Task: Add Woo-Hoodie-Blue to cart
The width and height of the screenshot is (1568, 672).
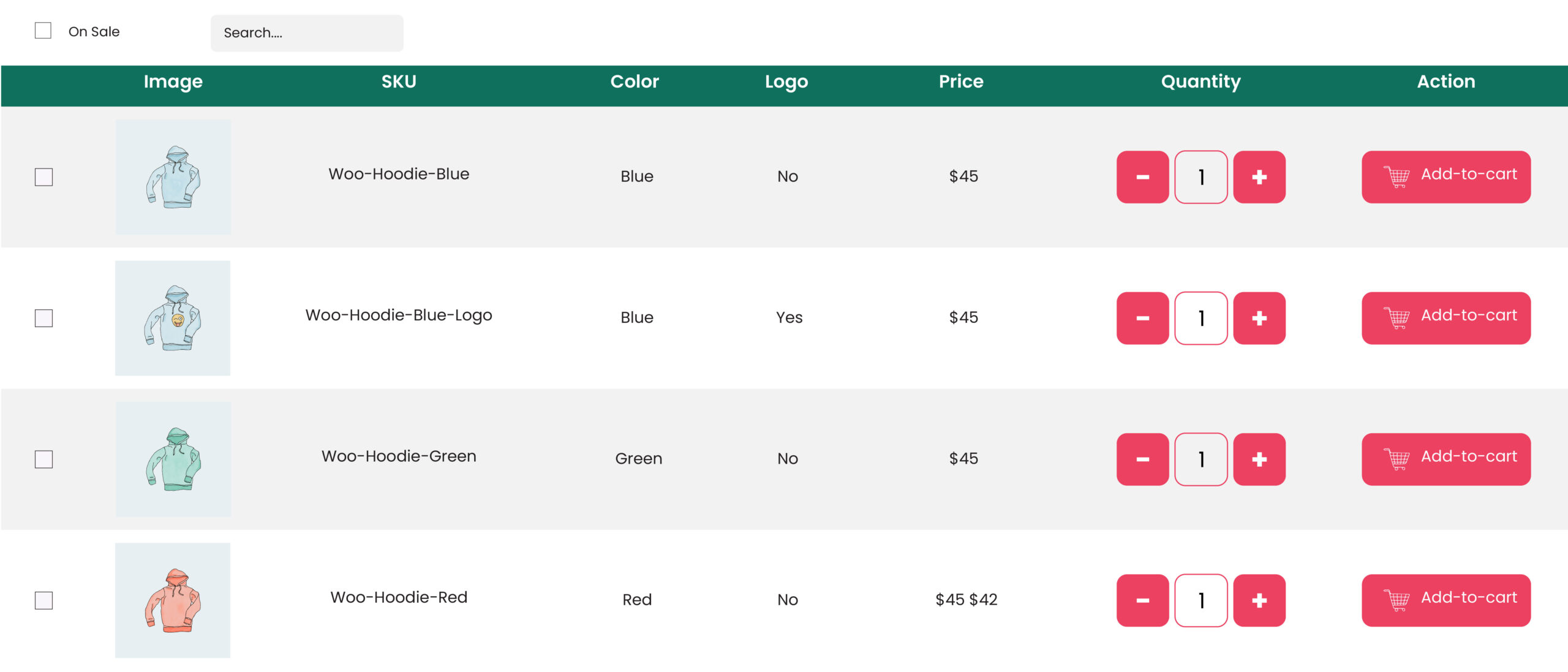Action: tap(1445, 177)
